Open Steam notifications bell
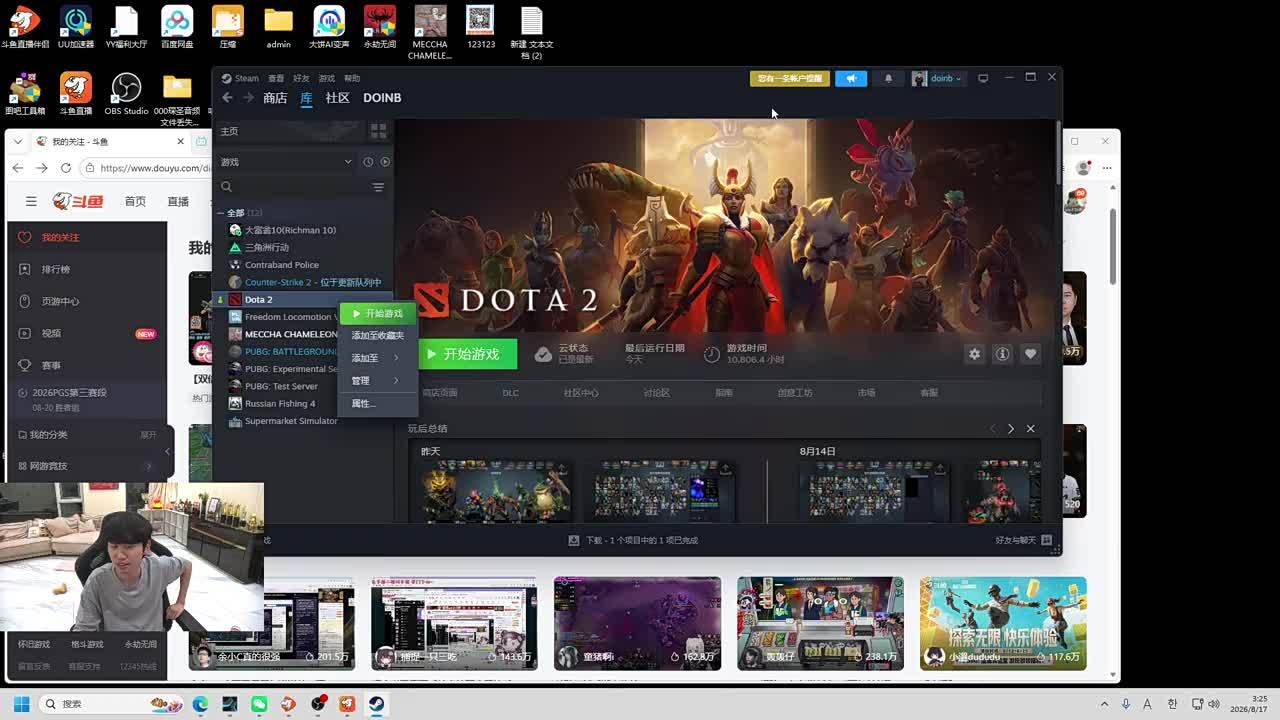This screenshot has width=1280, height=720. coord(888,78)
